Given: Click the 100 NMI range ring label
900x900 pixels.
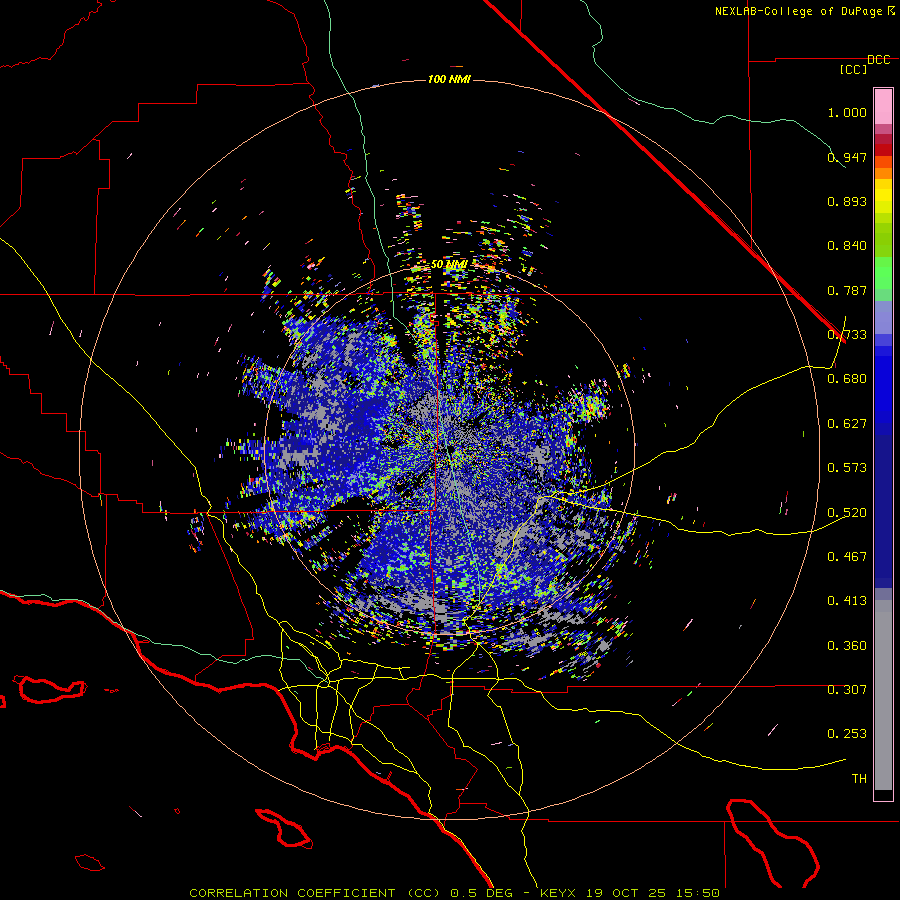Looking at the screenshot, I should [449, 79].
